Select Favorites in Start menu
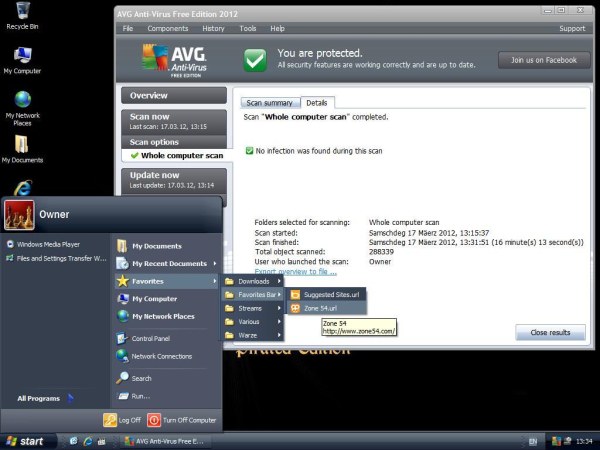Viewport: 600px width, 450px height. [x=167, y=281]
